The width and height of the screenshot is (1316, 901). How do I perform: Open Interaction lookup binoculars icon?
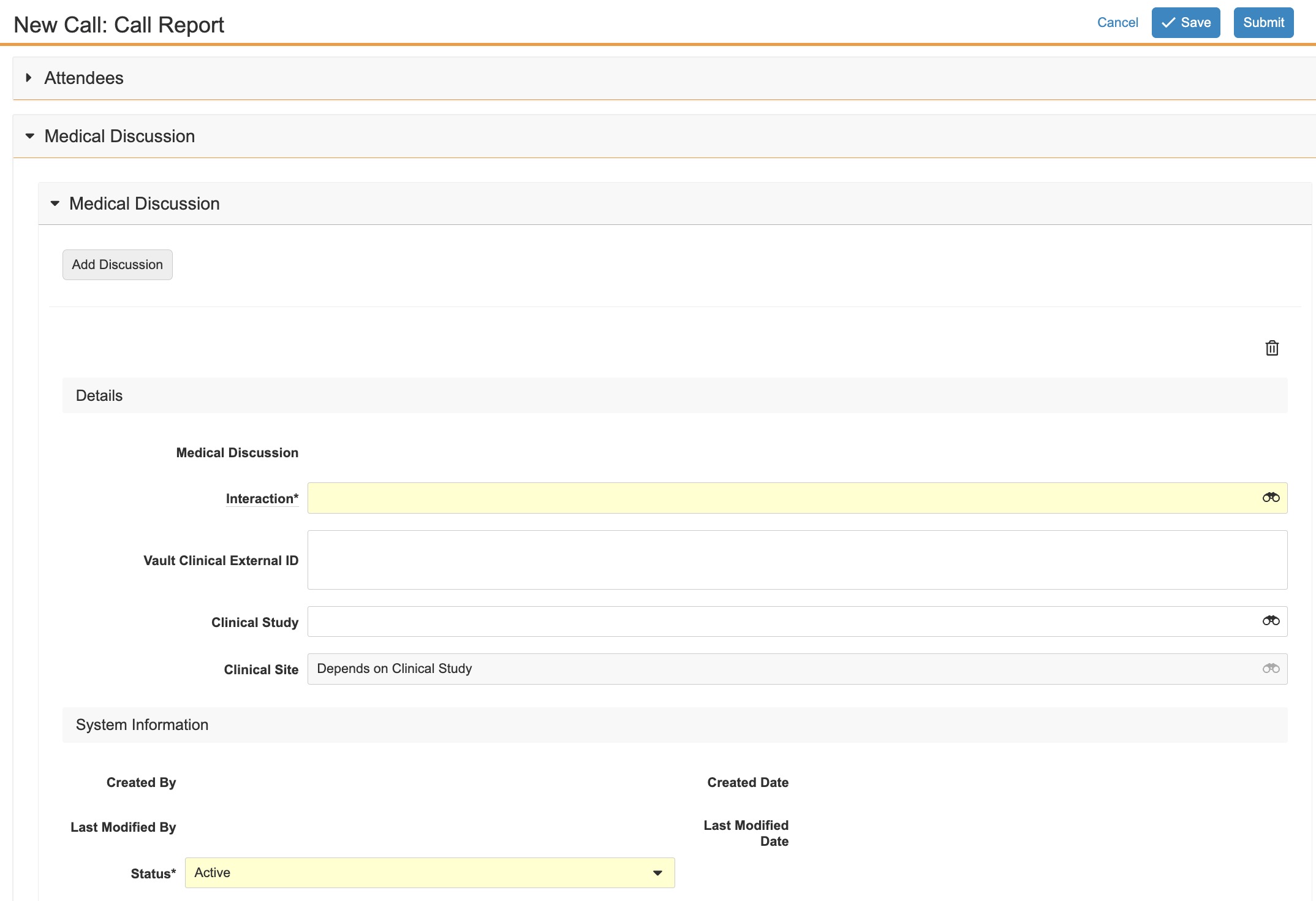click(x=1271, y=498)
